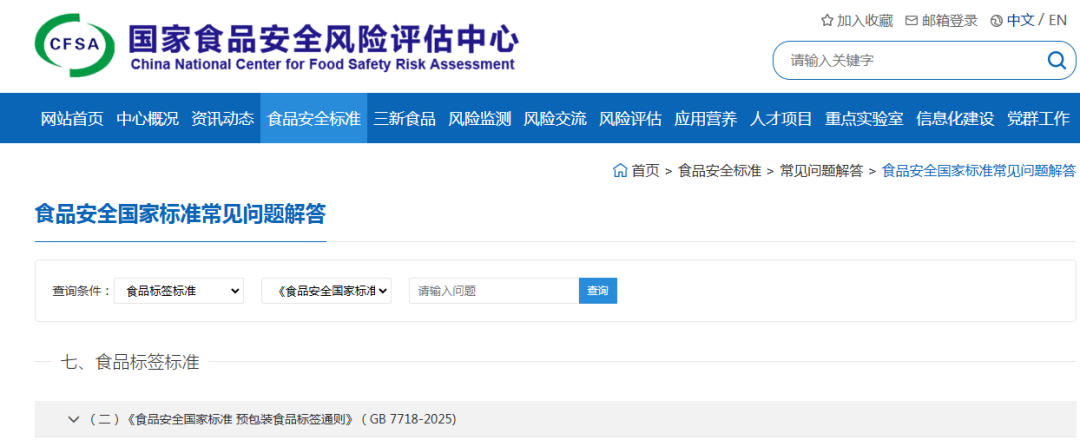Switch language to EN

(1057, 21)
